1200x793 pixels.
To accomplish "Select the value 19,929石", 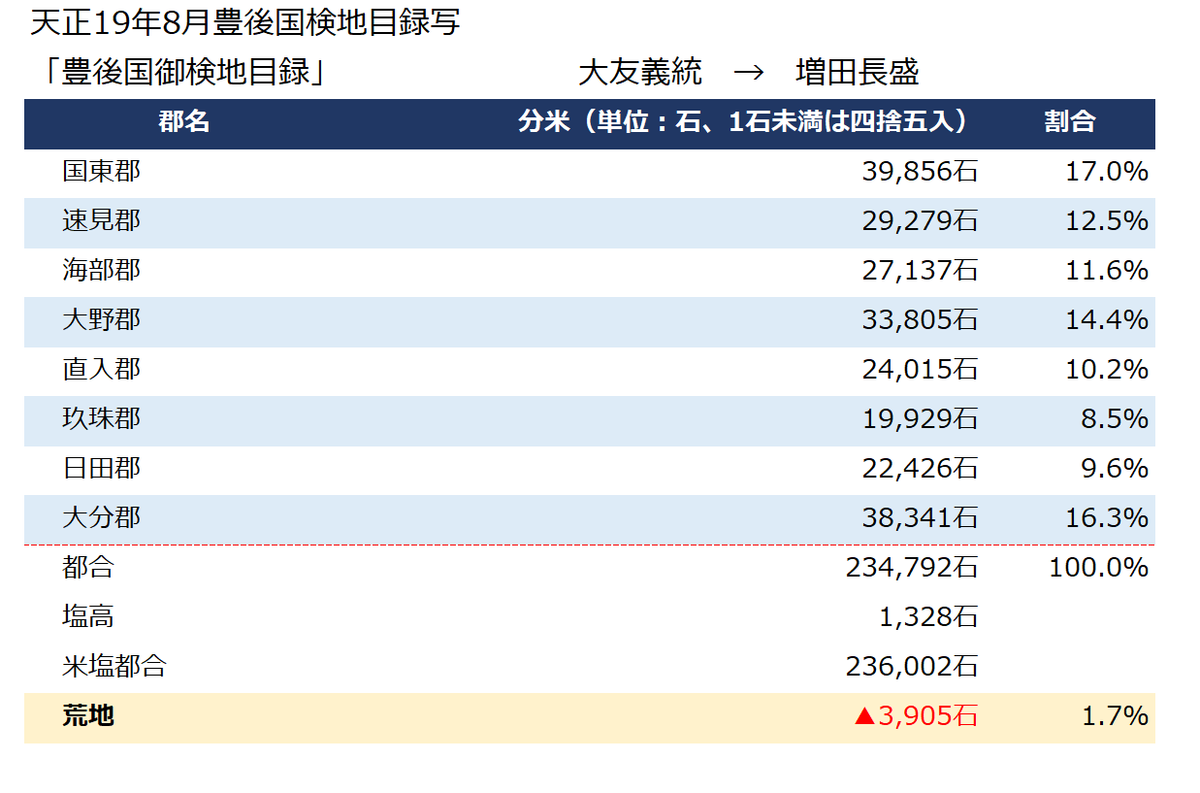I will pos(920,419).
